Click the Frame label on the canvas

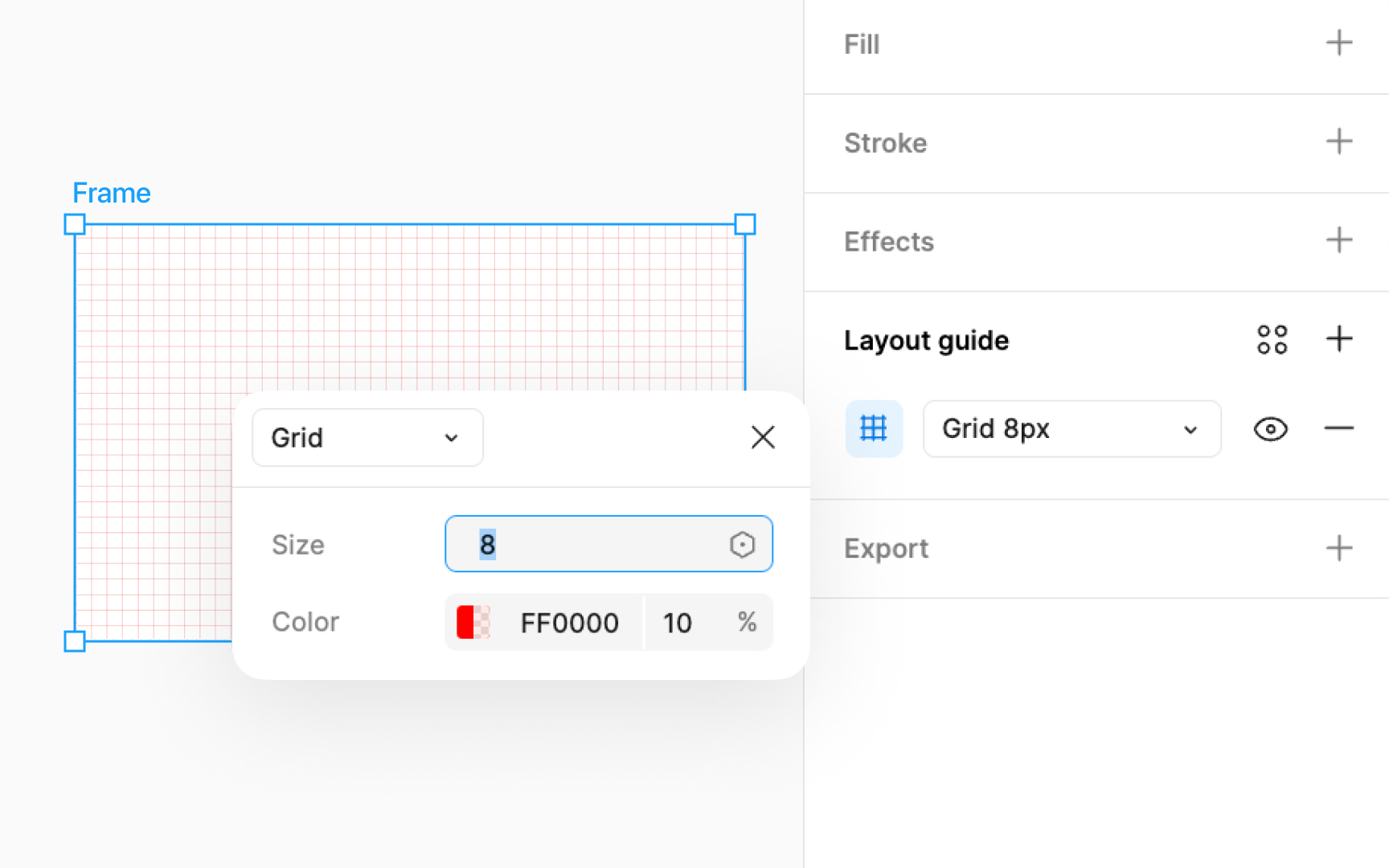[112, 192]
